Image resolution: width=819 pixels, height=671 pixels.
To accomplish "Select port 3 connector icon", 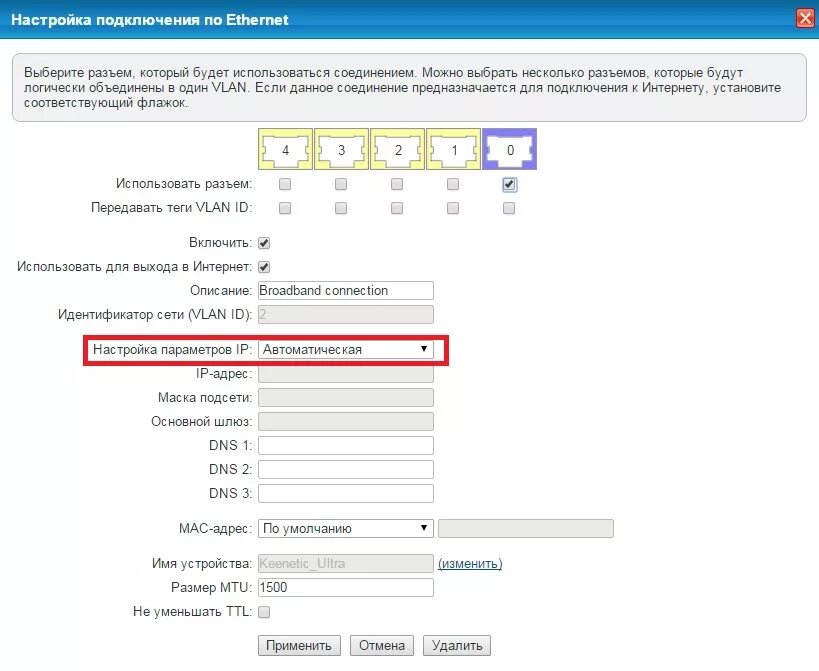I will [x=341, y=149].
